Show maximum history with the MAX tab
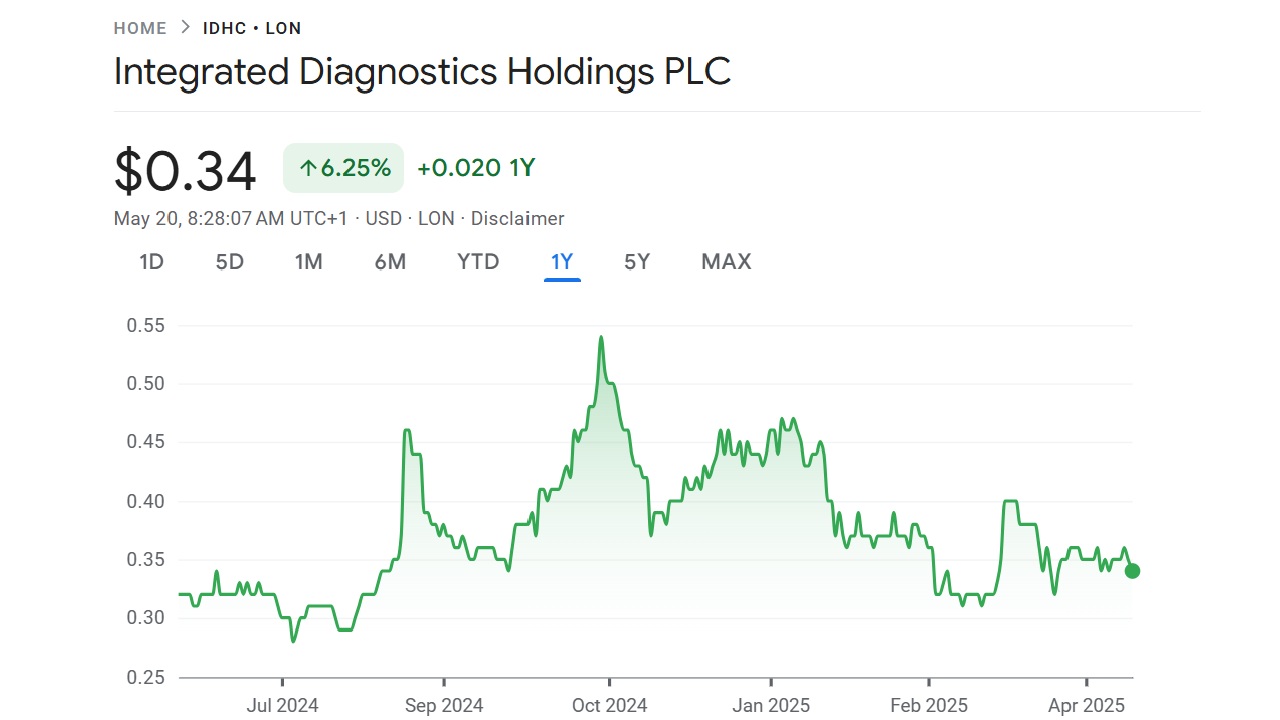The width and height of the screenshot is (1280, 720). [725, 261]
